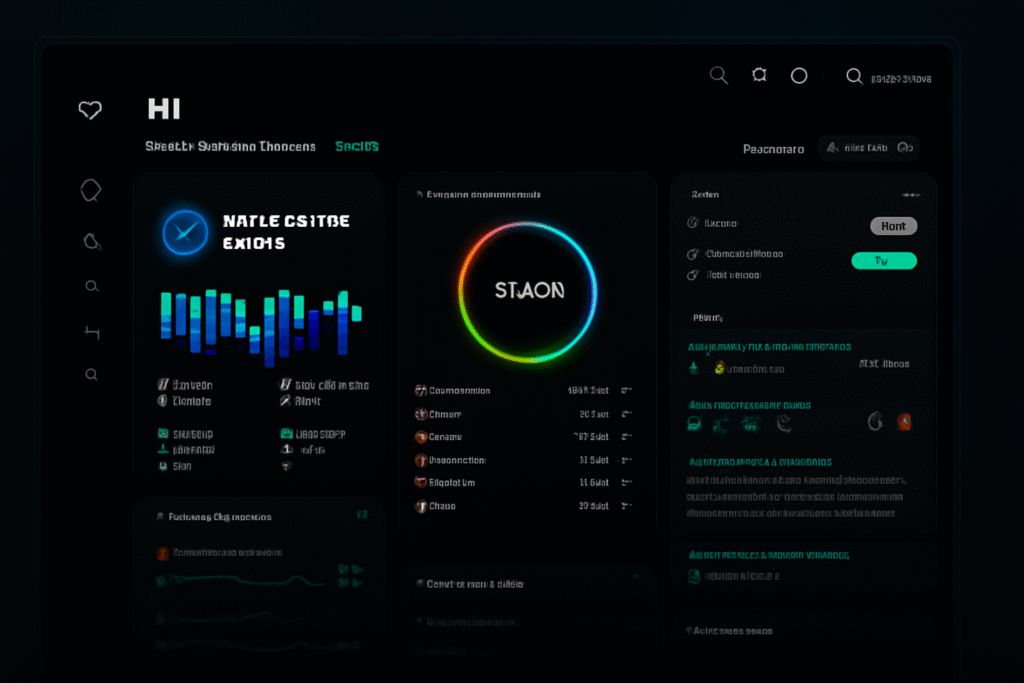Expand the 'Convtce' section below the list
Image resolution: width=1024 pixels, height=683 pixels.
point(527,583)
